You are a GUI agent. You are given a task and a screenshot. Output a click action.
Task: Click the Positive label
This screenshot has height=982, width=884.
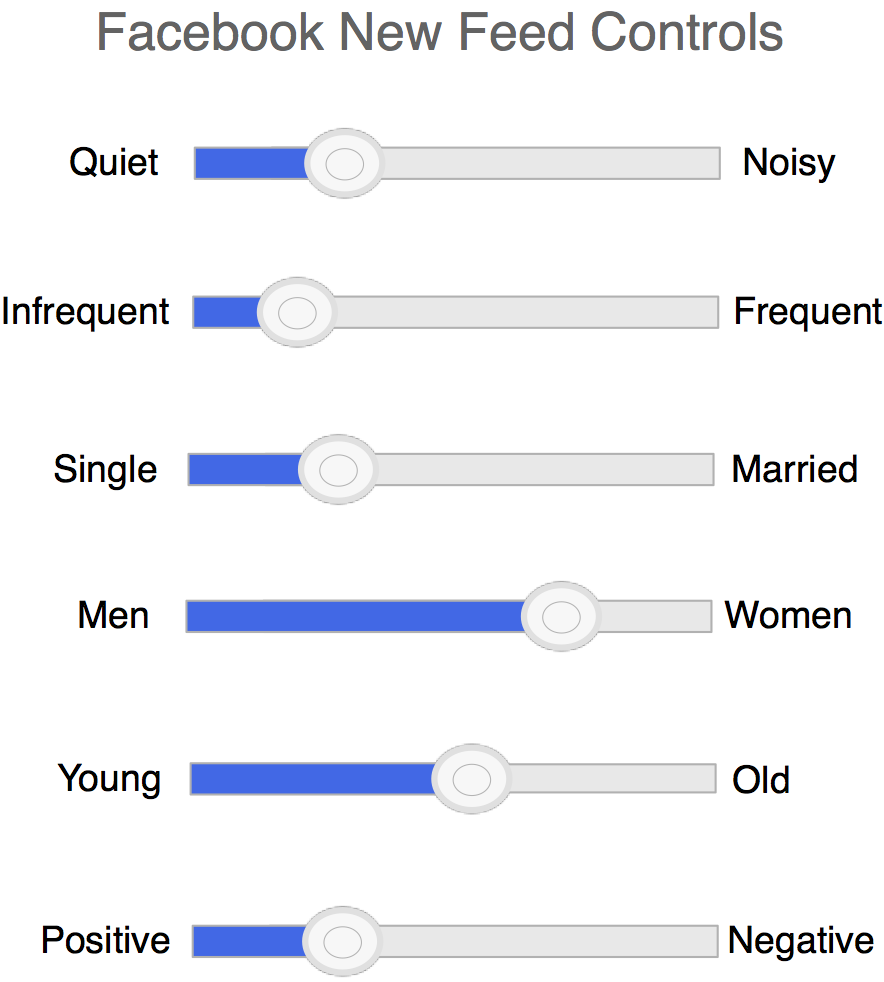tap(105, 941)
